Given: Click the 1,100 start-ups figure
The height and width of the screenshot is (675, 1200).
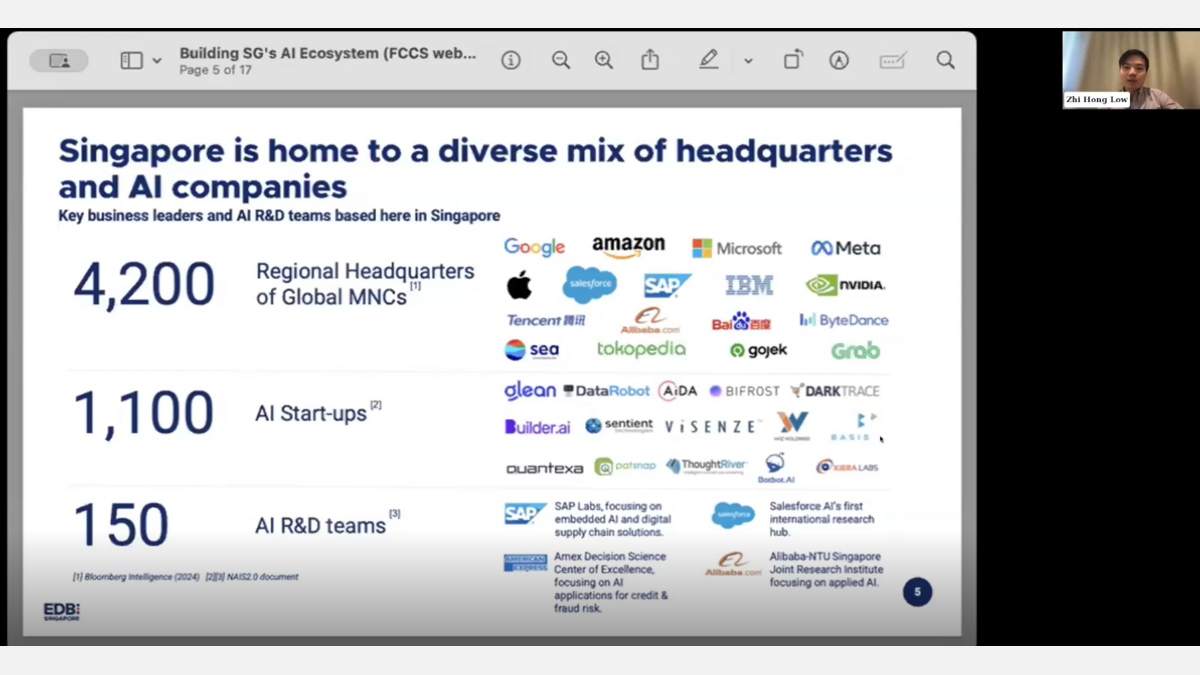Looking at the screenshot, I should tap(144, 413).
